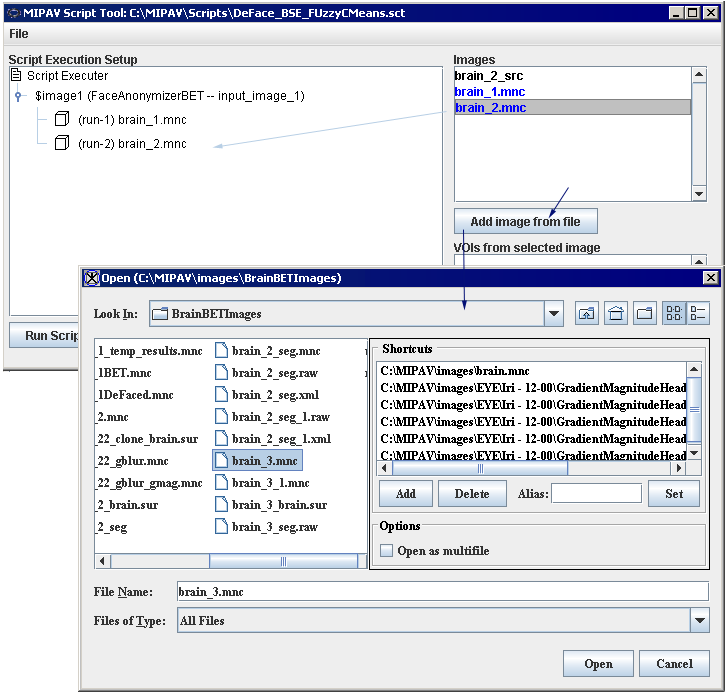Expand the Files of Type dropdown
The width and height of the screenshot is (725, 693).
pyautogui.click(x=699, y=621)
